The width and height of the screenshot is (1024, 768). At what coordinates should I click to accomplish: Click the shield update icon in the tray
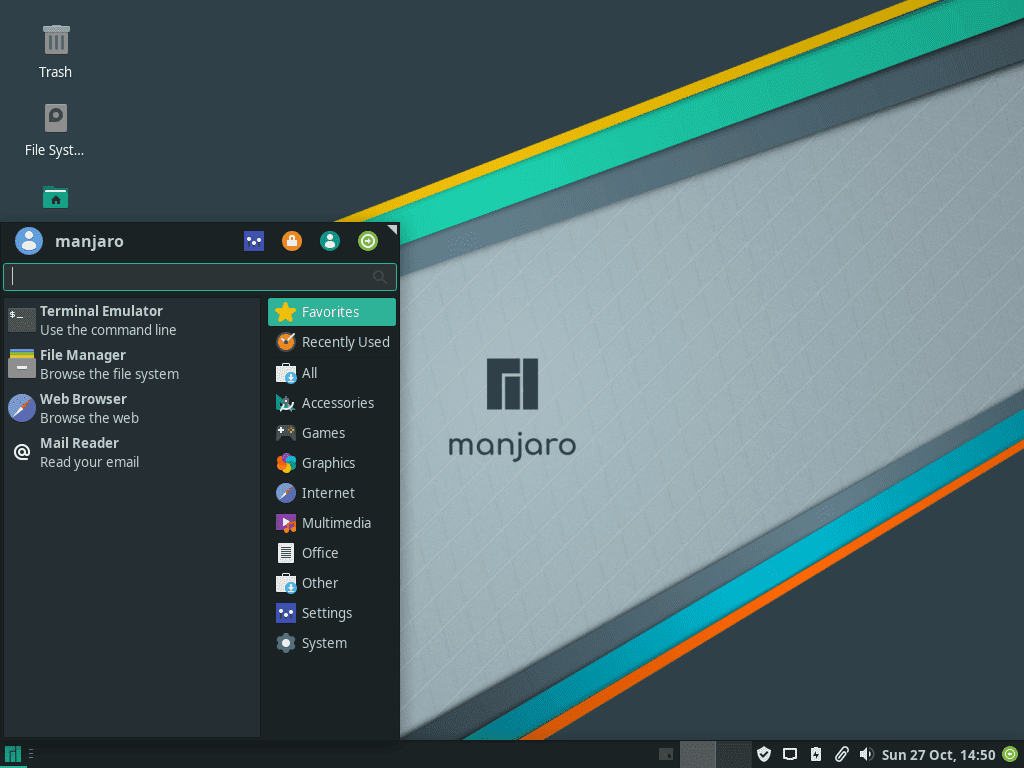(763, 755)
